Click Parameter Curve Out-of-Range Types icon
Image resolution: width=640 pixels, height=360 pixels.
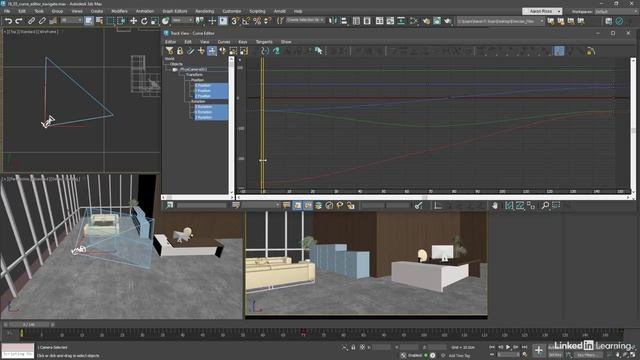coord(276,51)
